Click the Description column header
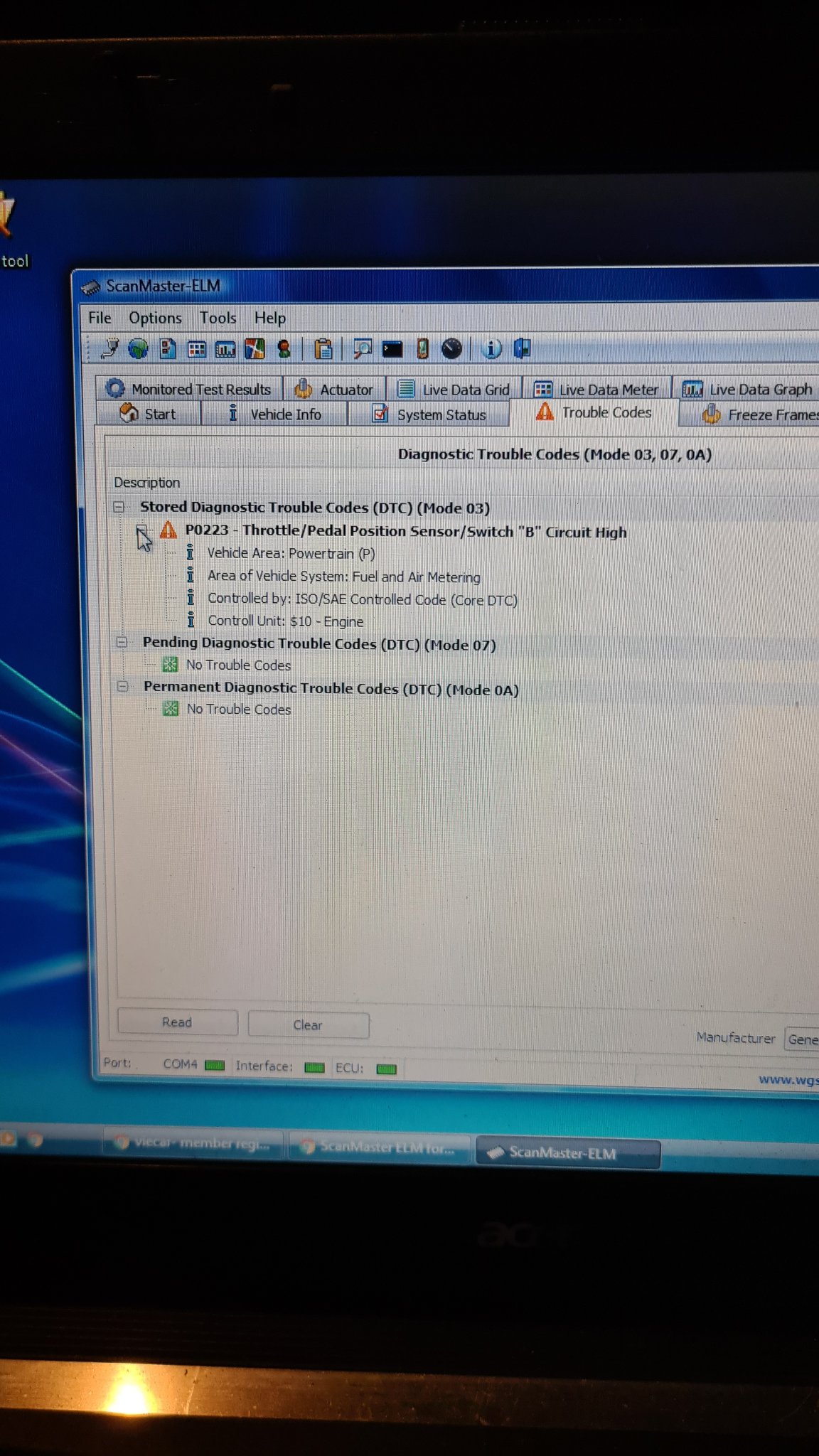 pos(147,482)
